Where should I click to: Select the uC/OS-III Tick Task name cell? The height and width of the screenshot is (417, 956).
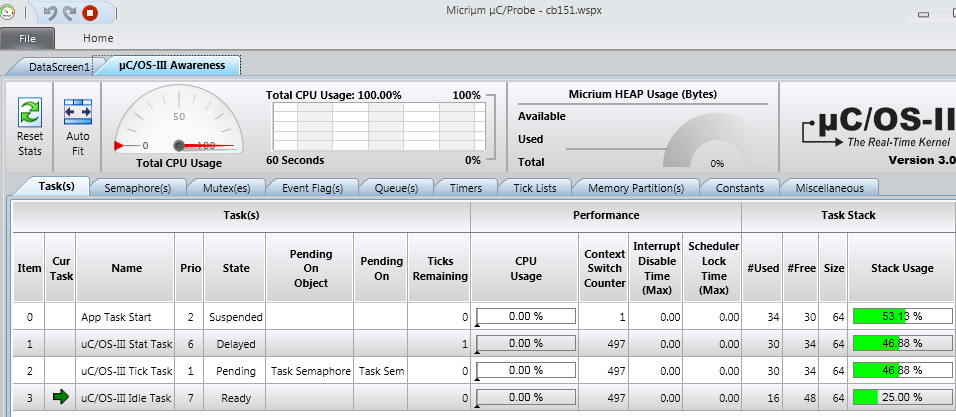(126, 371)
